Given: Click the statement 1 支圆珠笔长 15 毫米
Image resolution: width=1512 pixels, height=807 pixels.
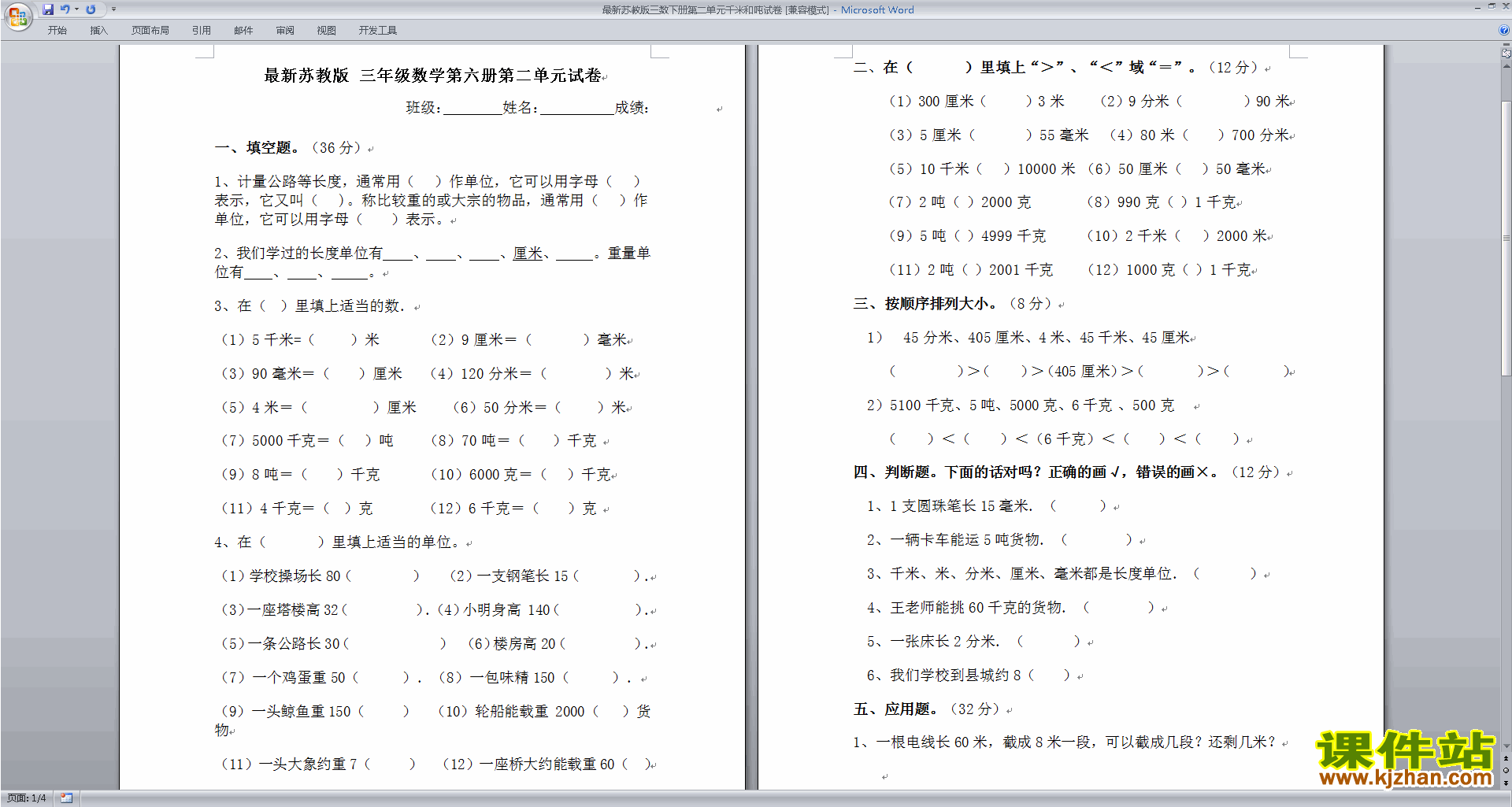Looking at the screenshot, I should 960,506.
